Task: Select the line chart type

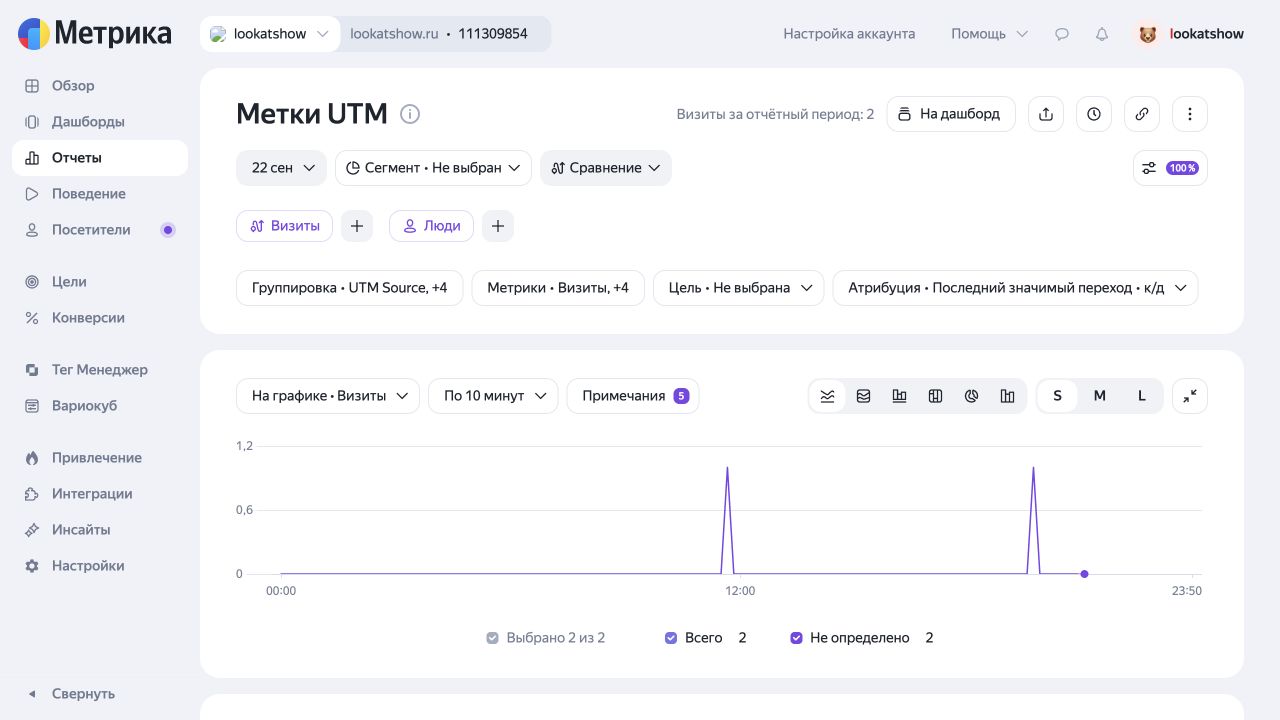Action: (827, 396)
